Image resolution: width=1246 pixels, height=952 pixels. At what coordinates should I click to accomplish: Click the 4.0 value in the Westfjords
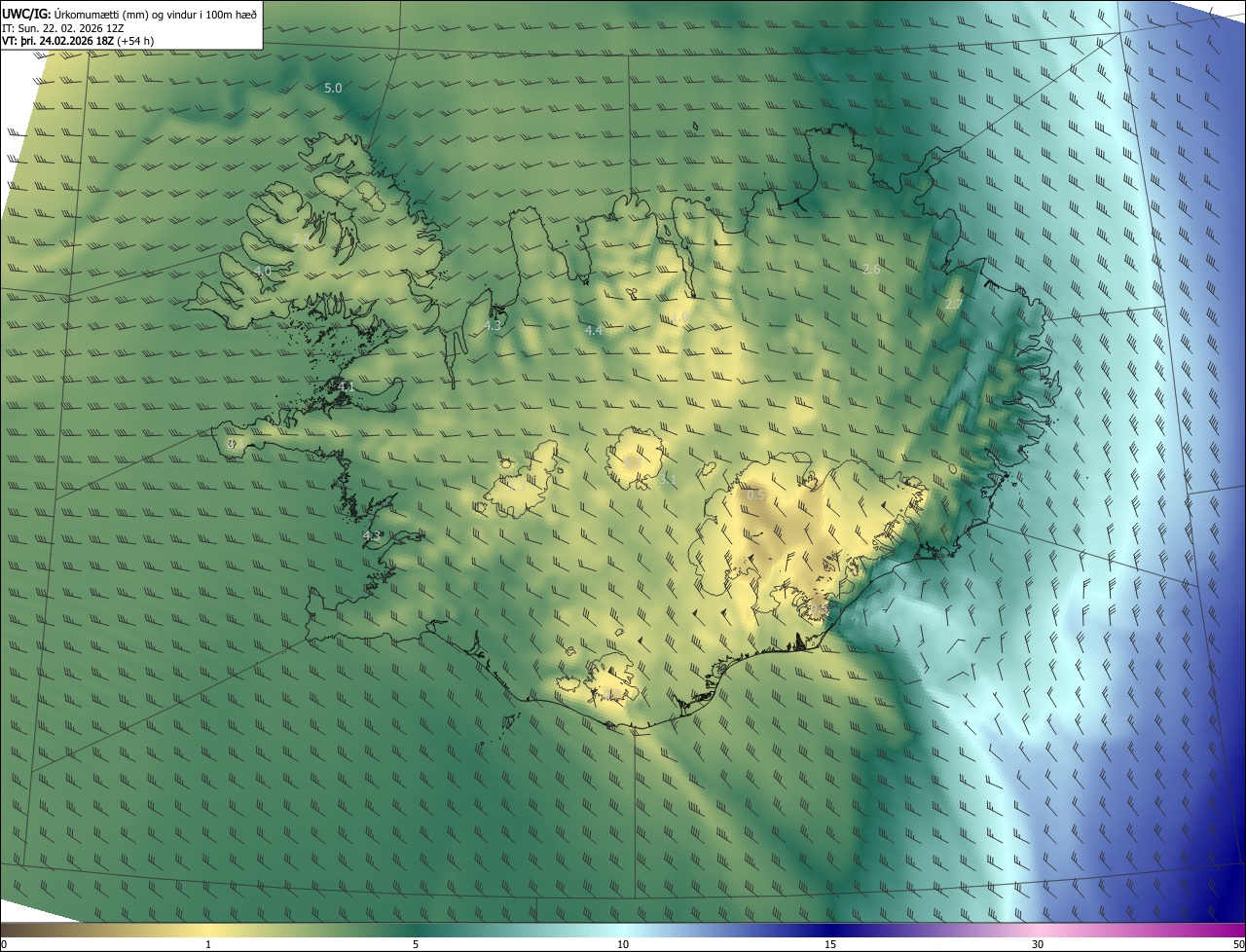point(263,271)
